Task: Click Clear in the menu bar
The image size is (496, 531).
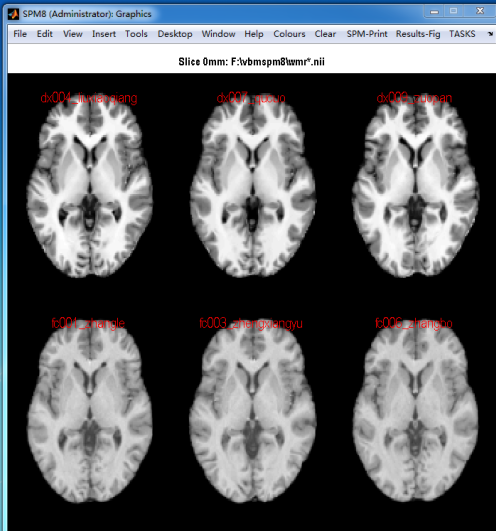Action: [x=325, y=34]
